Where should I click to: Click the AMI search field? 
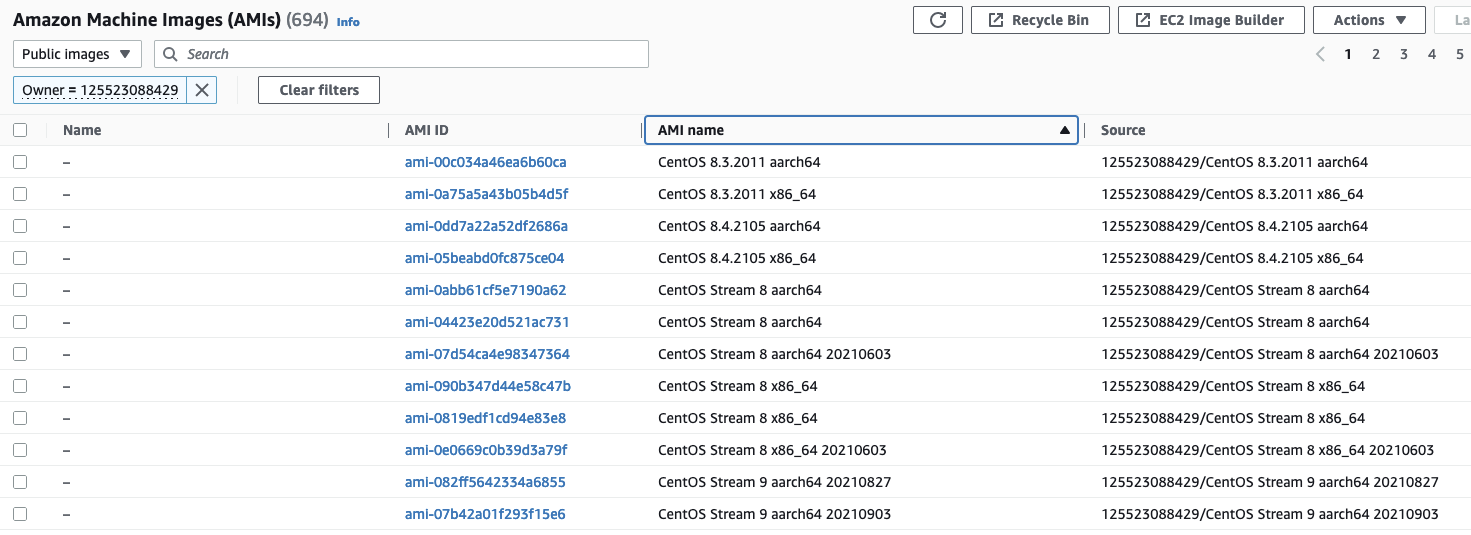pos(401,54)
